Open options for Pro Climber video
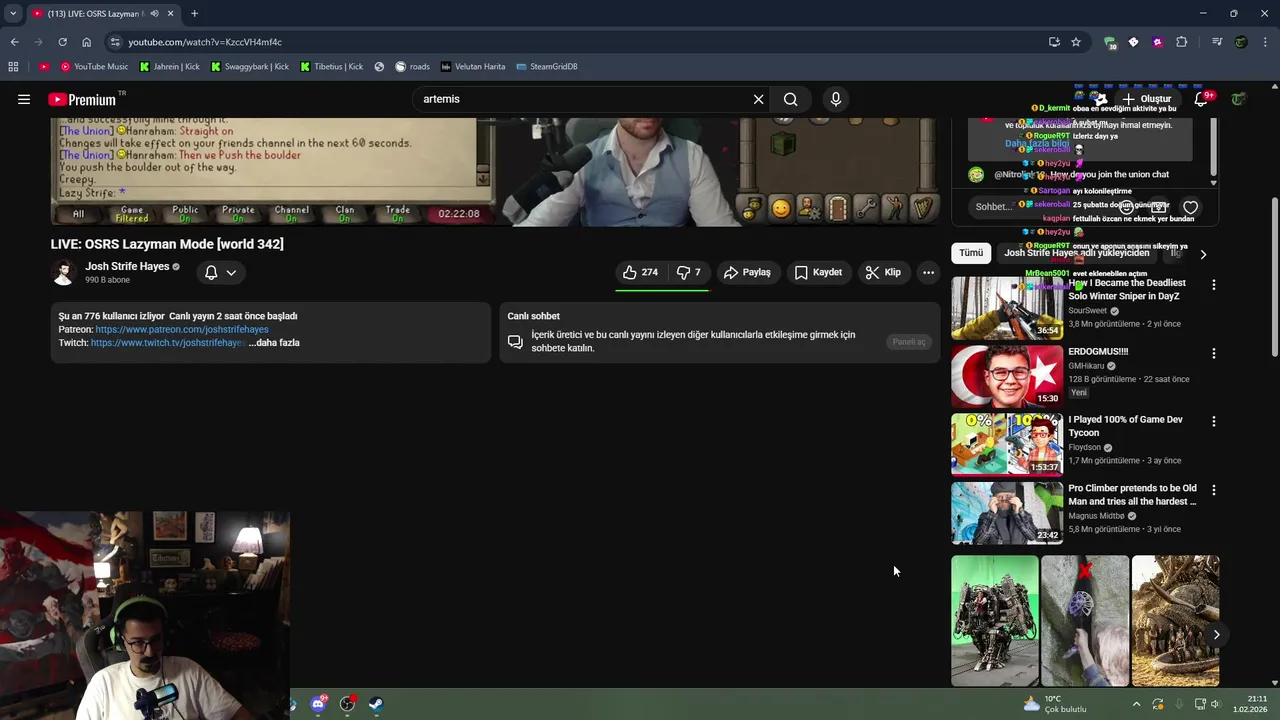This screenshot has width=1280, height=720. 1213,490
